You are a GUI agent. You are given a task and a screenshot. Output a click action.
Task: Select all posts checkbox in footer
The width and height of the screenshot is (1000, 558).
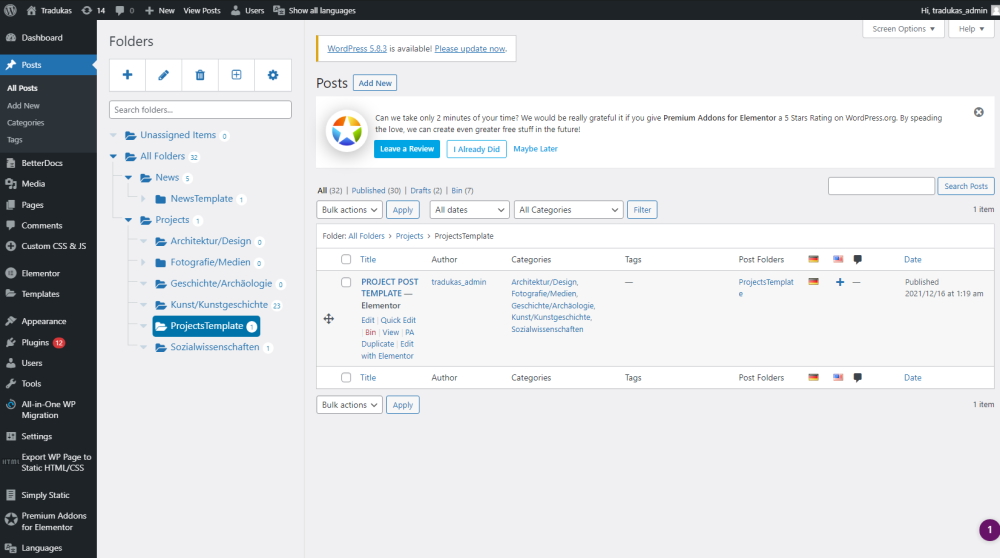point(346,378)
